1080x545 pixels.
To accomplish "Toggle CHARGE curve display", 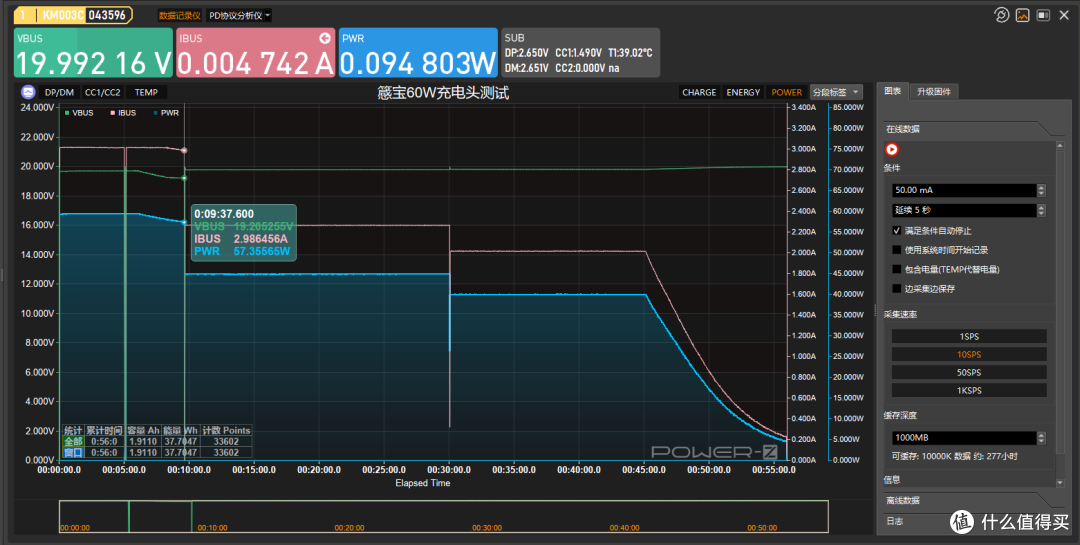I will [x=699, y=92].
